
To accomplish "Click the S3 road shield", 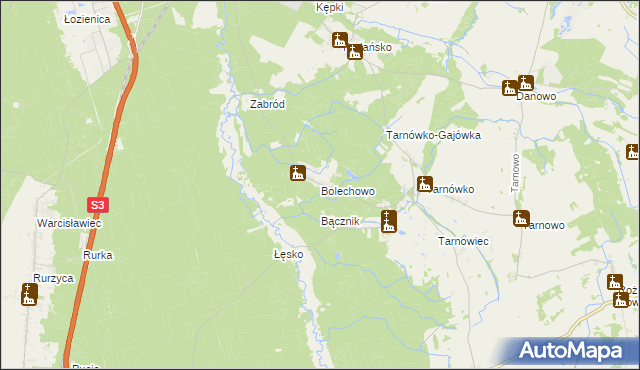I will pyautogui.click(x=98, y=205).
